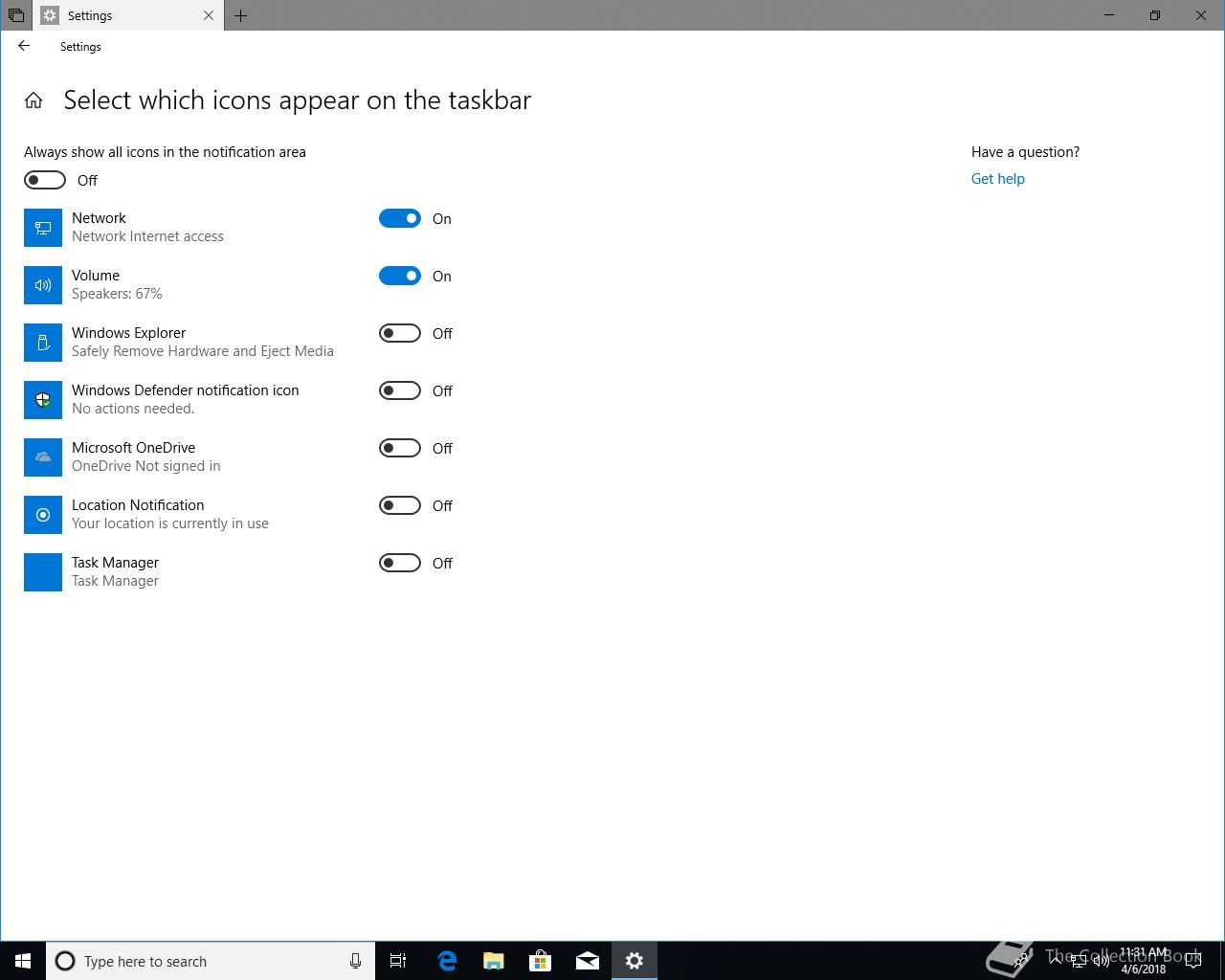Screen dimensions: 1225x980
Task: Click the network icon in system tray
Action: tap(1079, 961)
